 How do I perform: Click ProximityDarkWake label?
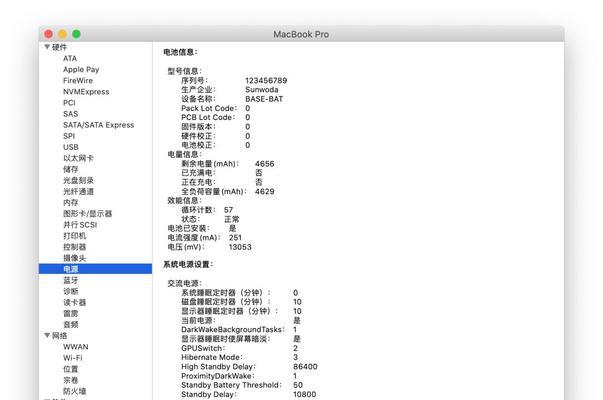pos(218,376)
